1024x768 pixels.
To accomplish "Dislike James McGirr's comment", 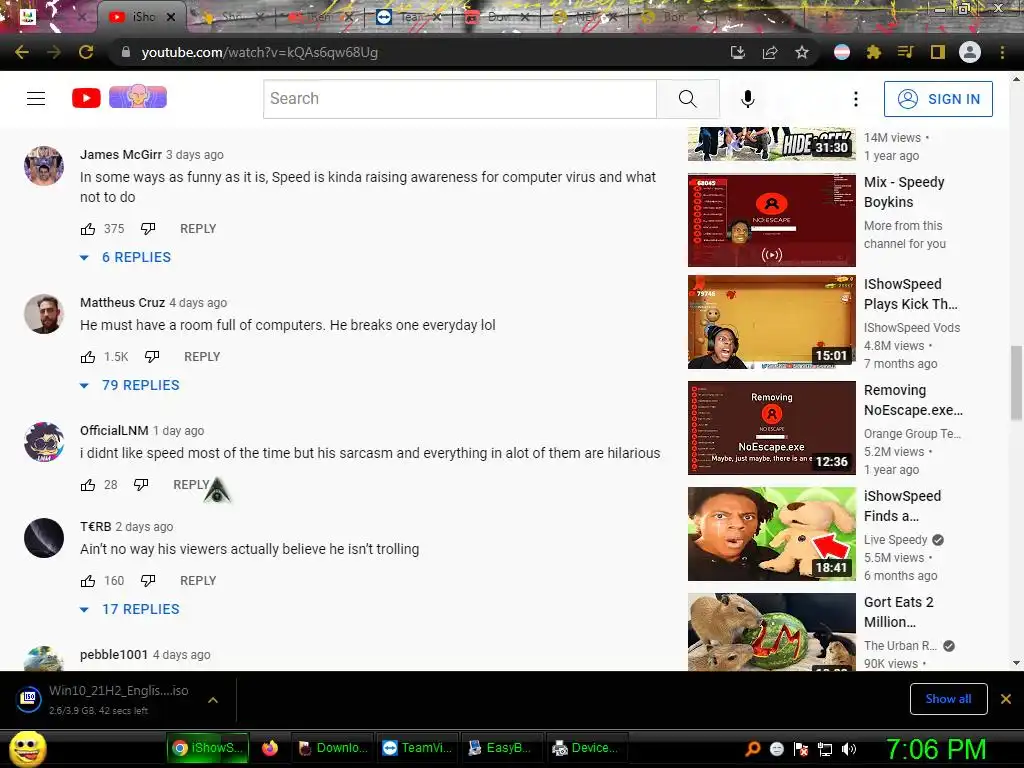I will coord(148,229).
